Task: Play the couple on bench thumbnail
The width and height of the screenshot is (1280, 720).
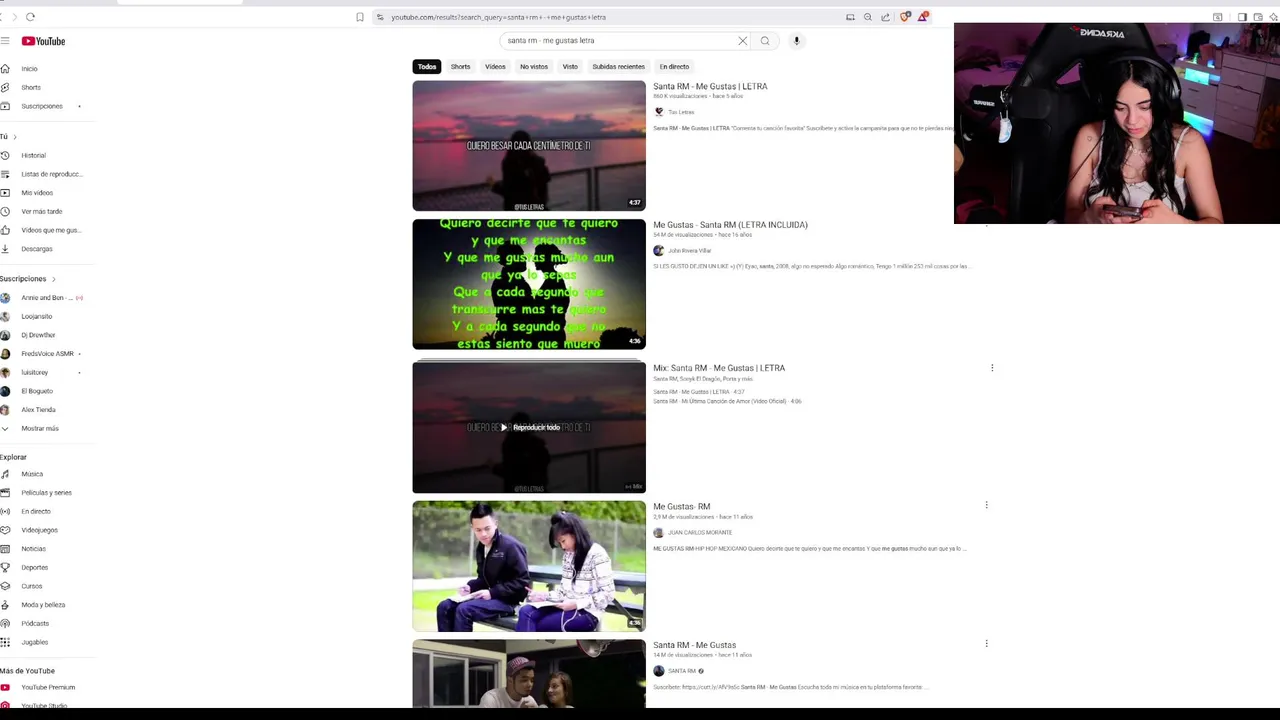Action: (x=529, y=566)
